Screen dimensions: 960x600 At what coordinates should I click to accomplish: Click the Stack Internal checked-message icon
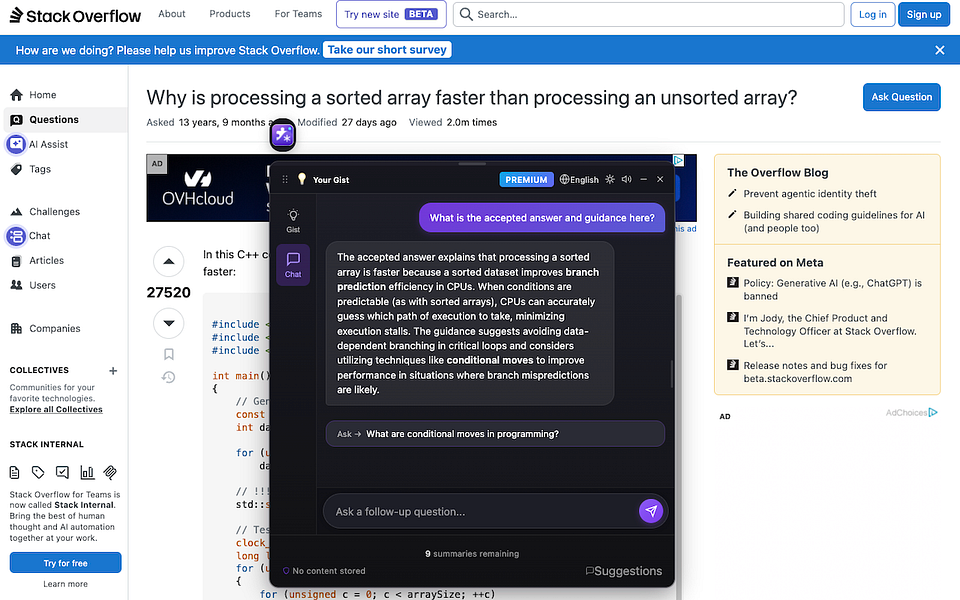(x=62, y=472)
